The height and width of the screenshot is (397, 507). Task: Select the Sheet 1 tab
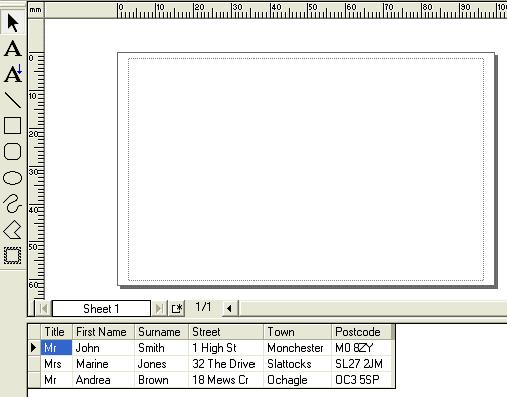tap(101, 309)
